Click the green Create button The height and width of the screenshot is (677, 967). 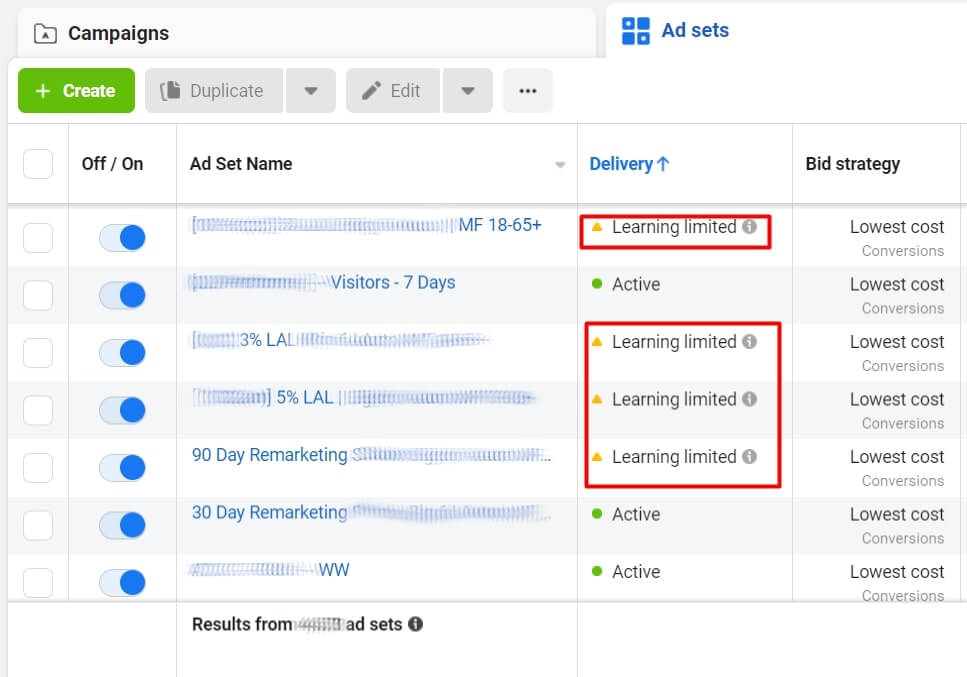[x=75, y=91]
